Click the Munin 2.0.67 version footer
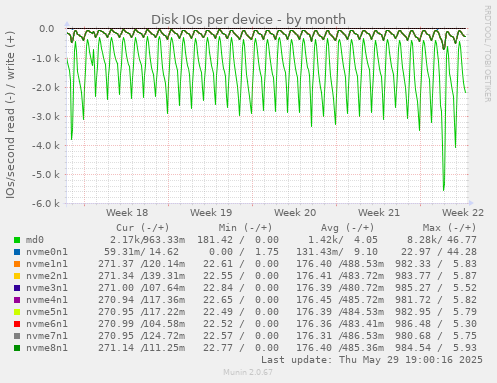Screen dimensions: 497x383 [248, 372]
